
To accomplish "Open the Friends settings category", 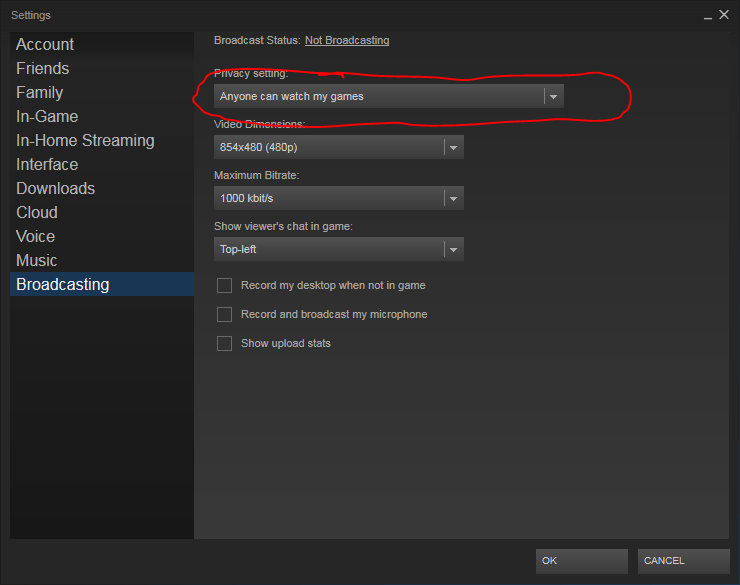I will click(101, 68).
